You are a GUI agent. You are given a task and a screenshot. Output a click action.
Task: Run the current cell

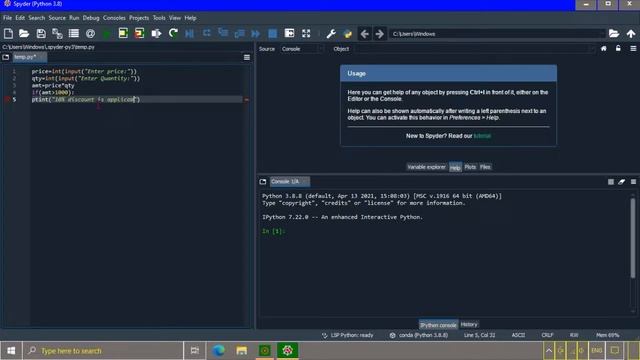(x=123, y=33)
